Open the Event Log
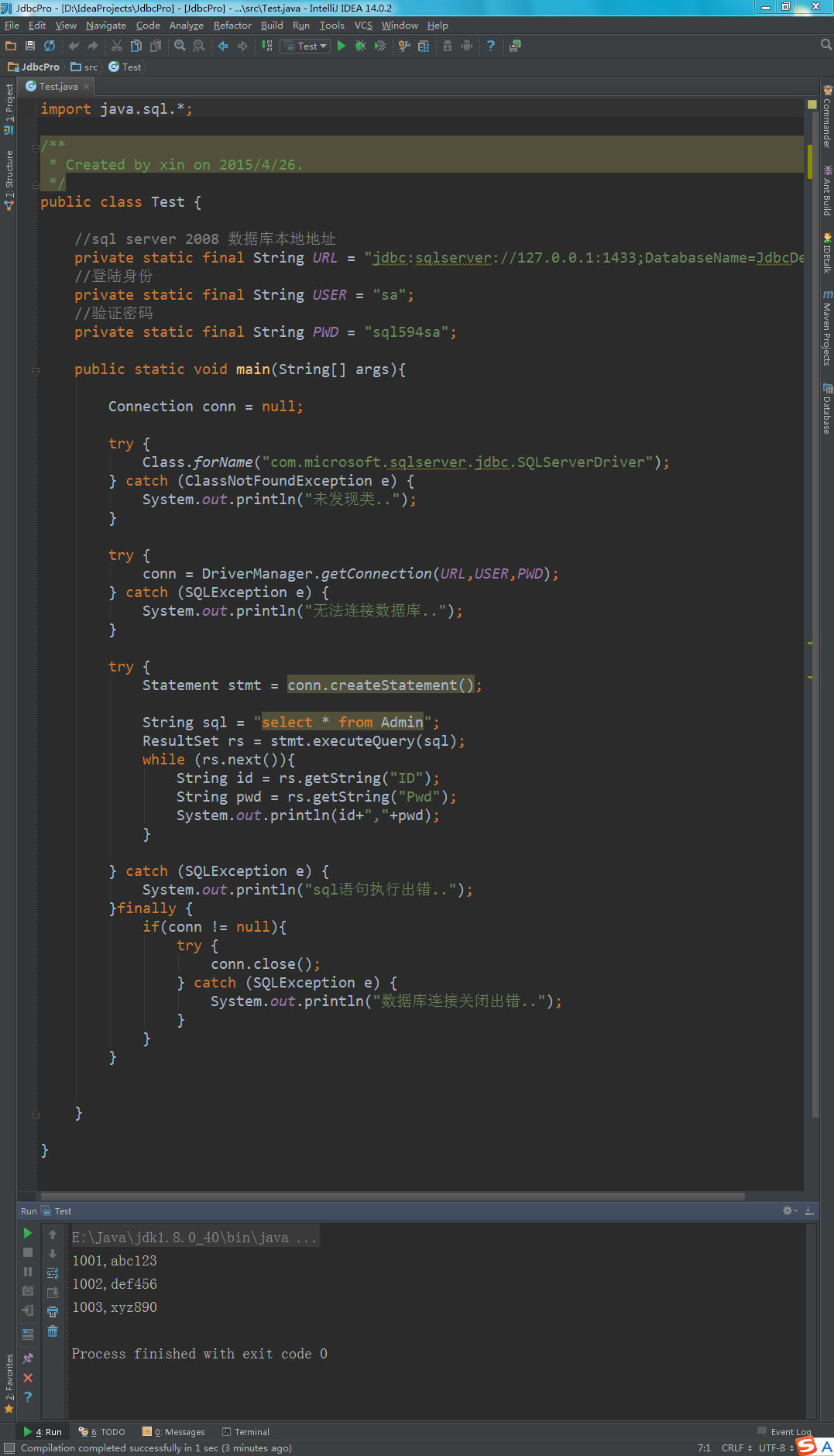Screen dimensions: 834x1456 (784, 1432)
